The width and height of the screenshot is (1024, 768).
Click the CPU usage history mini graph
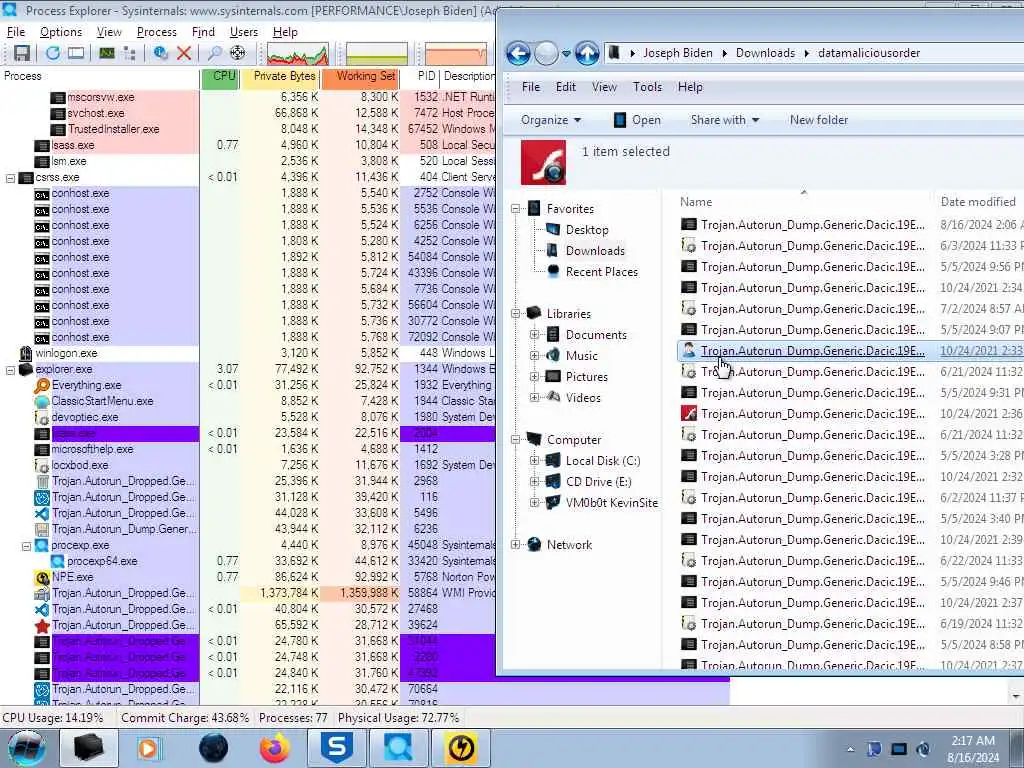(x=298, y=54)
